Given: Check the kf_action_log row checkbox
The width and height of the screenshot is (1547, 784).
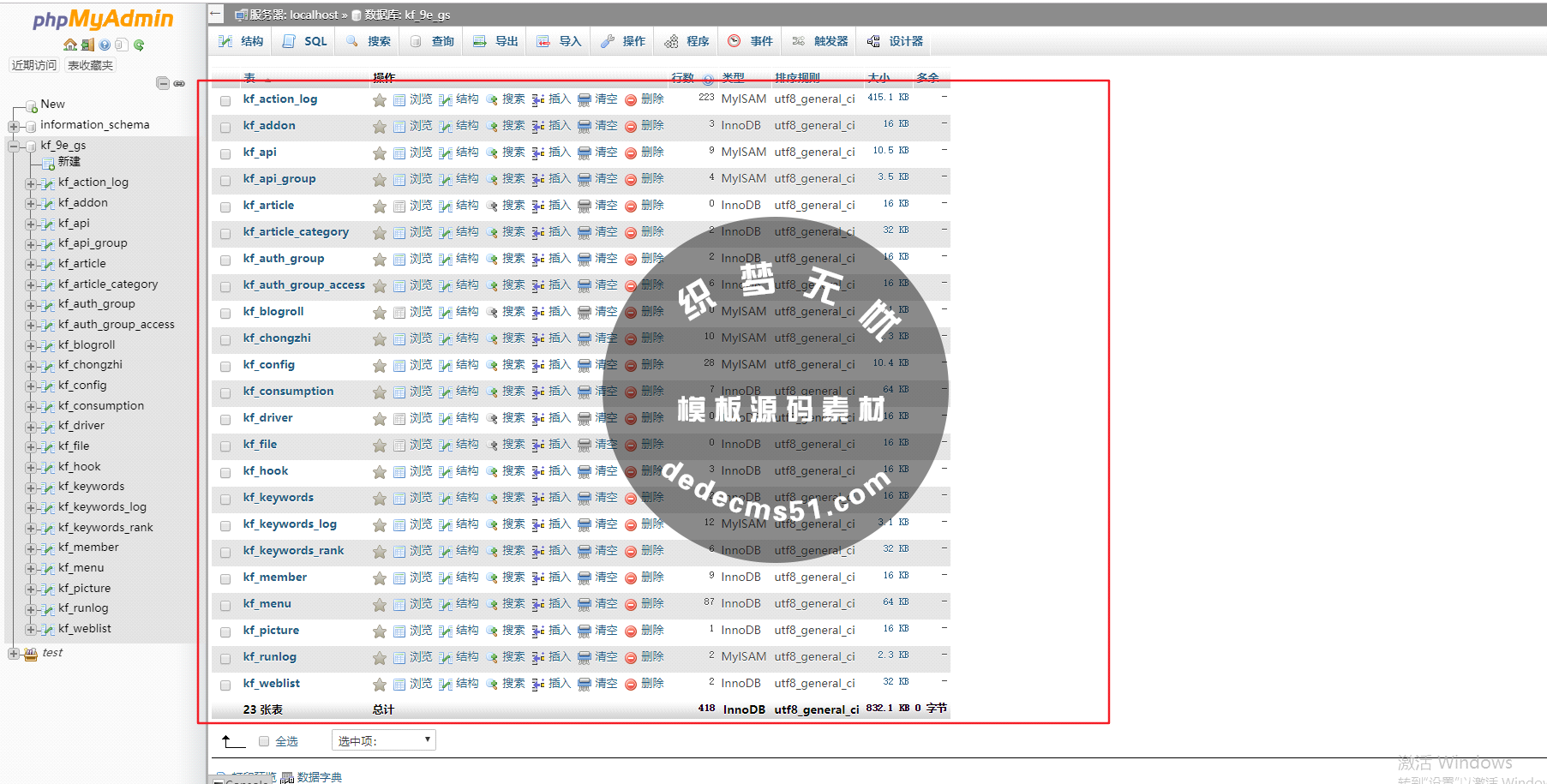Looking at the screenshot, I should (x=225, y=99).
